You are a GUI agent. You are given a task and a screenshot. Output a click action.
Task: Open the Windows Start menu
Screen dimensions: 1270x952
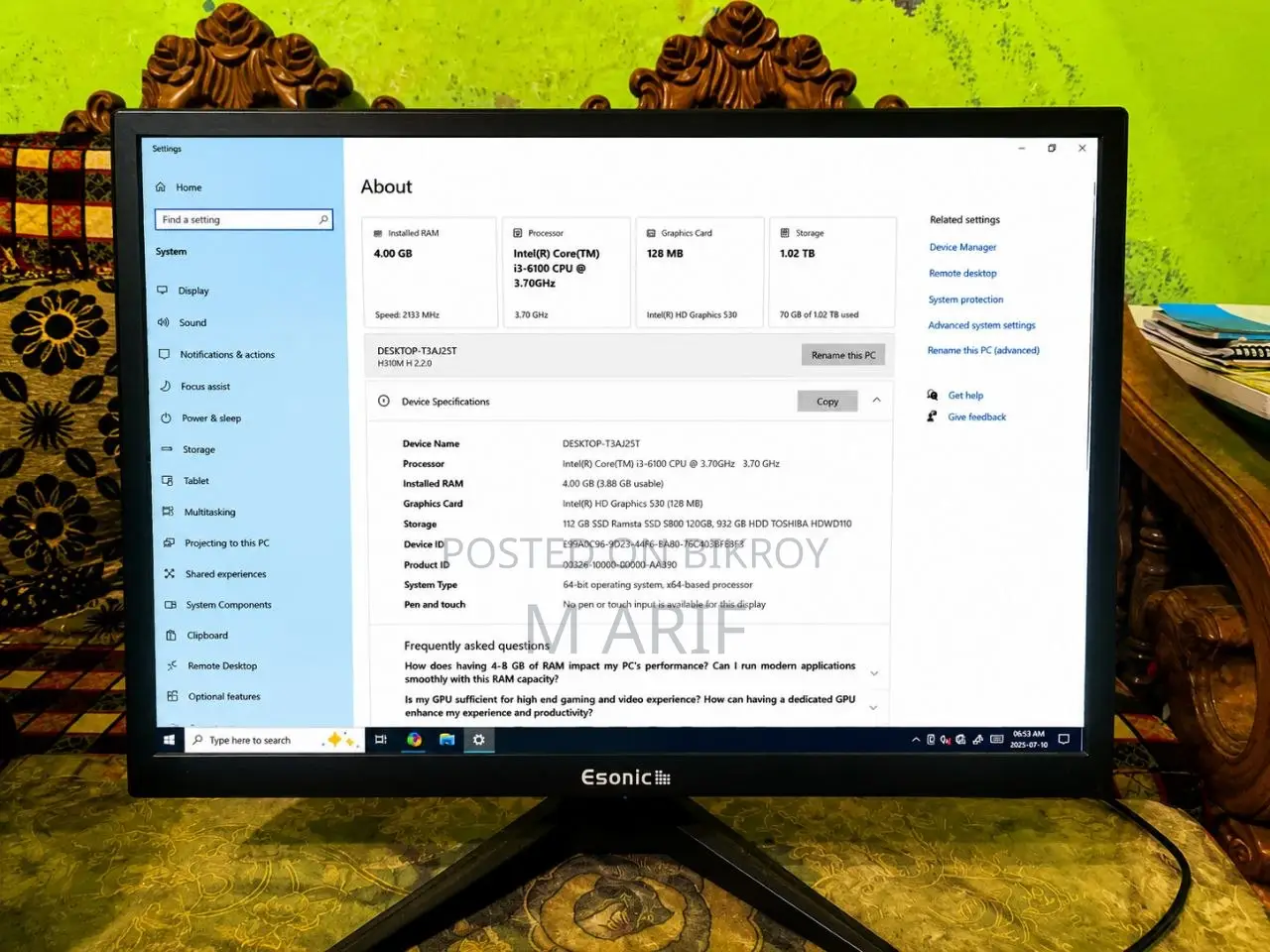pos(169,740)
